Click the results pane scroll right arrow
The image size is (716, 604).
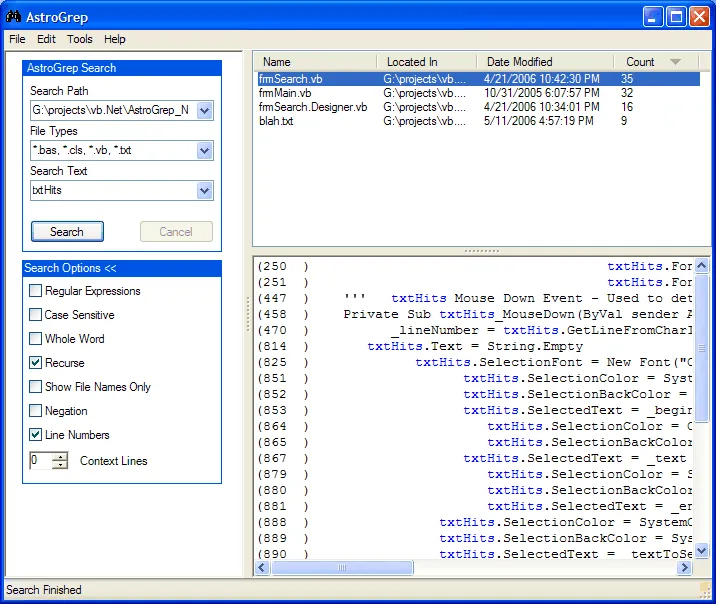coord(685,568)
